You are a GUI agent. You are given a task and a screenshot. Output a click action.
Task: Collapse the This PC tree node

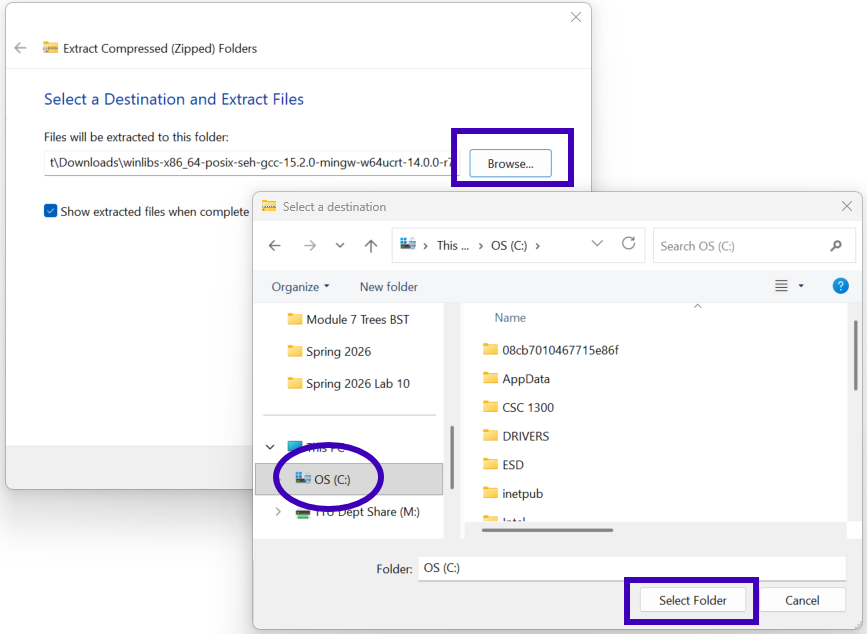270,447
